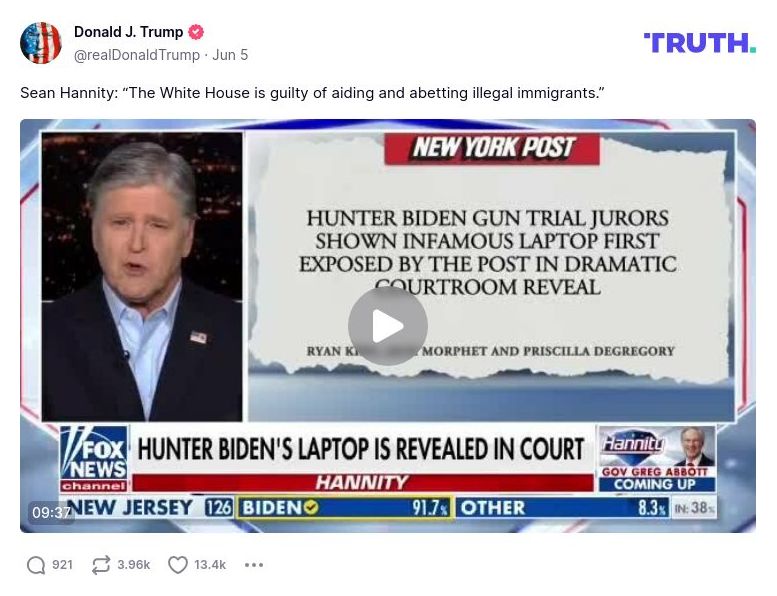Click the Hunter Biden's laptop chyron banner
This screenshot has height=596, width=777.
[361, 449]
